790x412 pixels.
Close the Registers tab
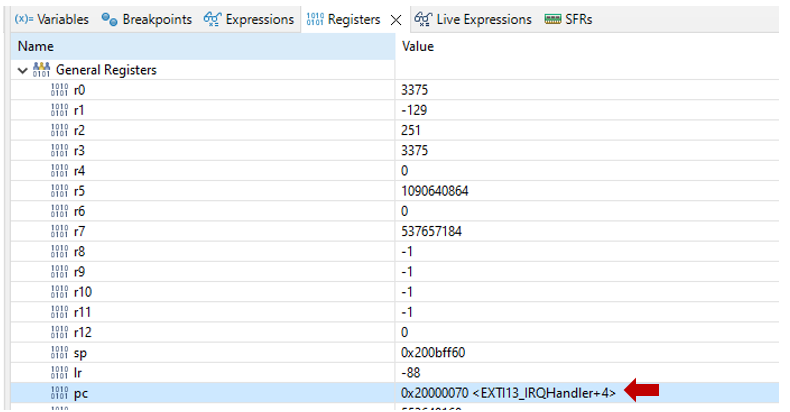pos(395,19)
